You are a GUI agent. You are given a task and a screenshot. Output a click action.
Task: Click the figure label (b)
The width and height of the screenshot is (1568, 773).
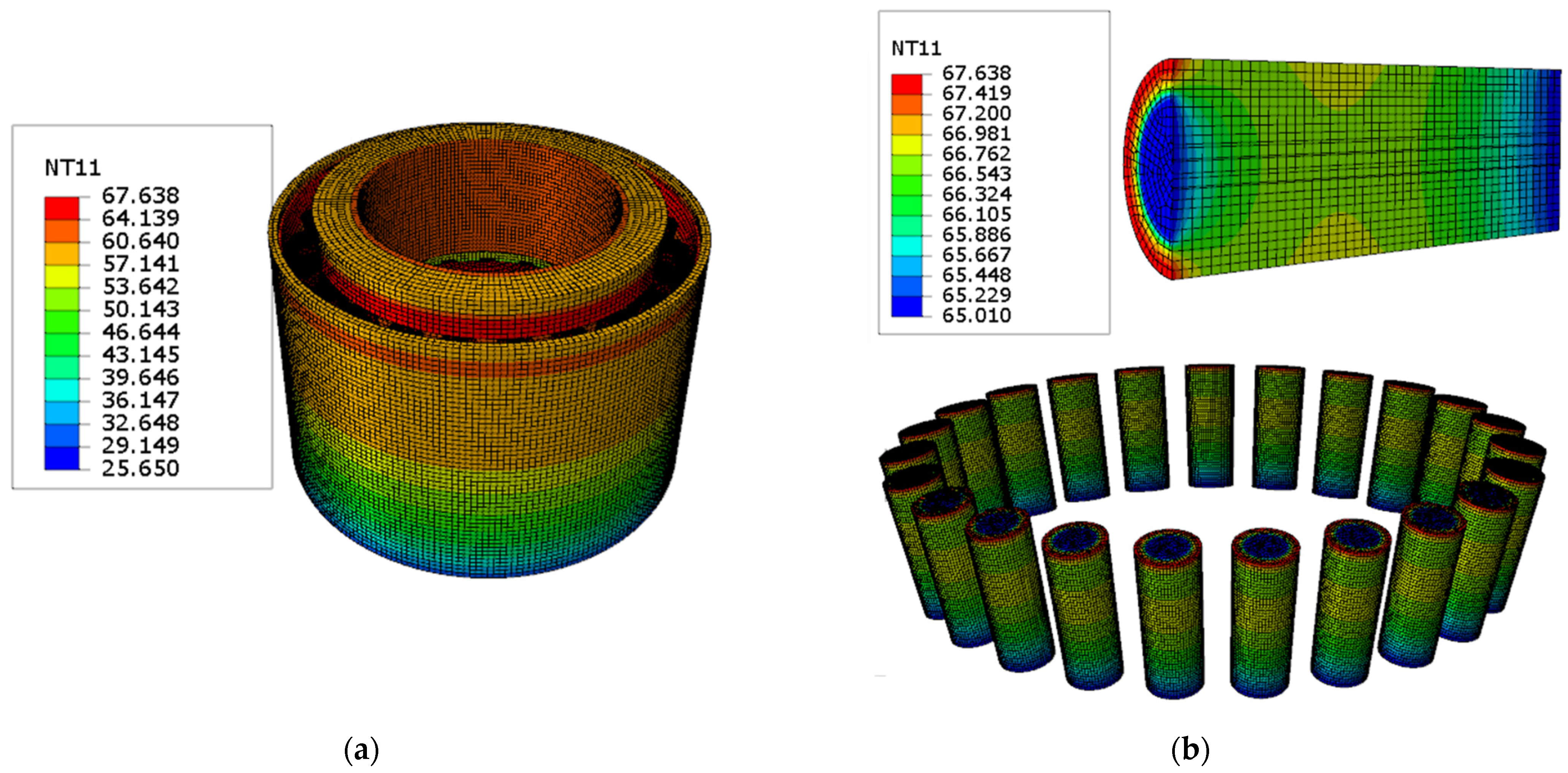pos(1190,751)
